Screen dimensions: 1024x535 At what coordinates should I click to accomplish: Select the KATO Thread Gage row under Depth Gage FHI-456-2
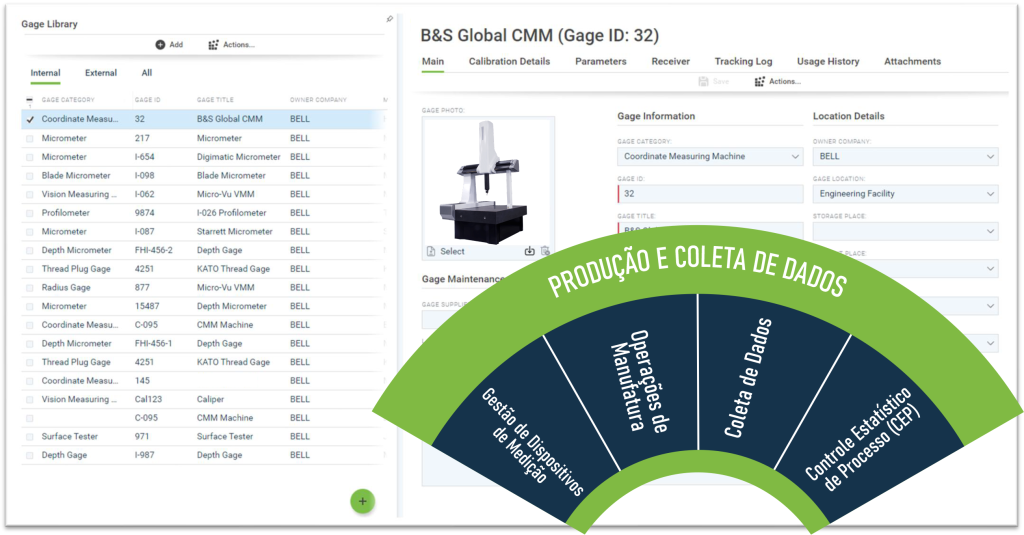201,269
